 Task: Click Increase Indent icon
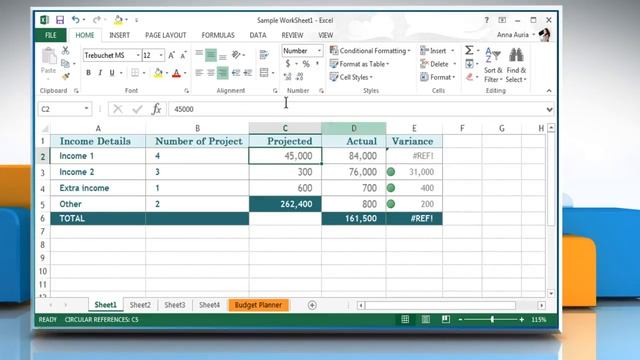click(x=248, y=73)
